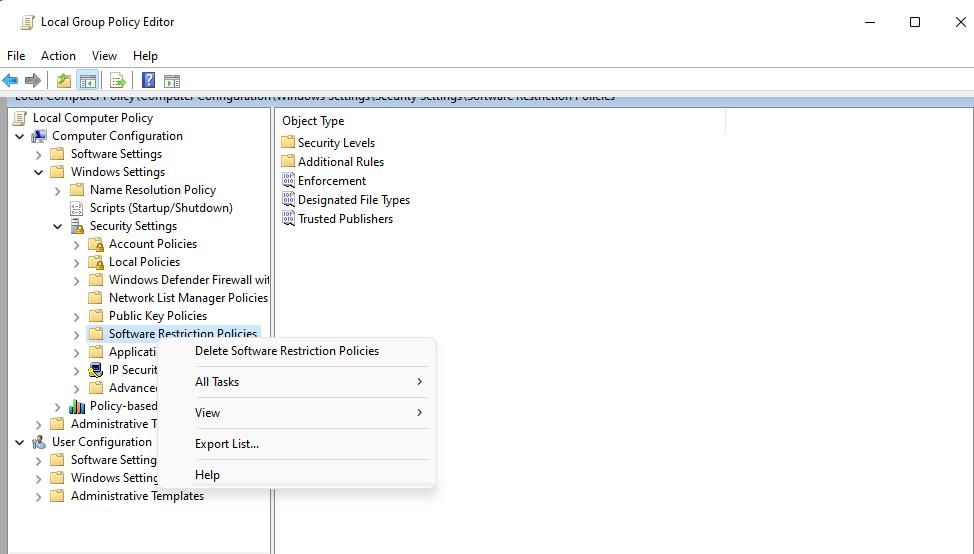The height and width of the screenshot is (554, 974).
Task: Select the Enforcement list entry
Action: point(332,181)
